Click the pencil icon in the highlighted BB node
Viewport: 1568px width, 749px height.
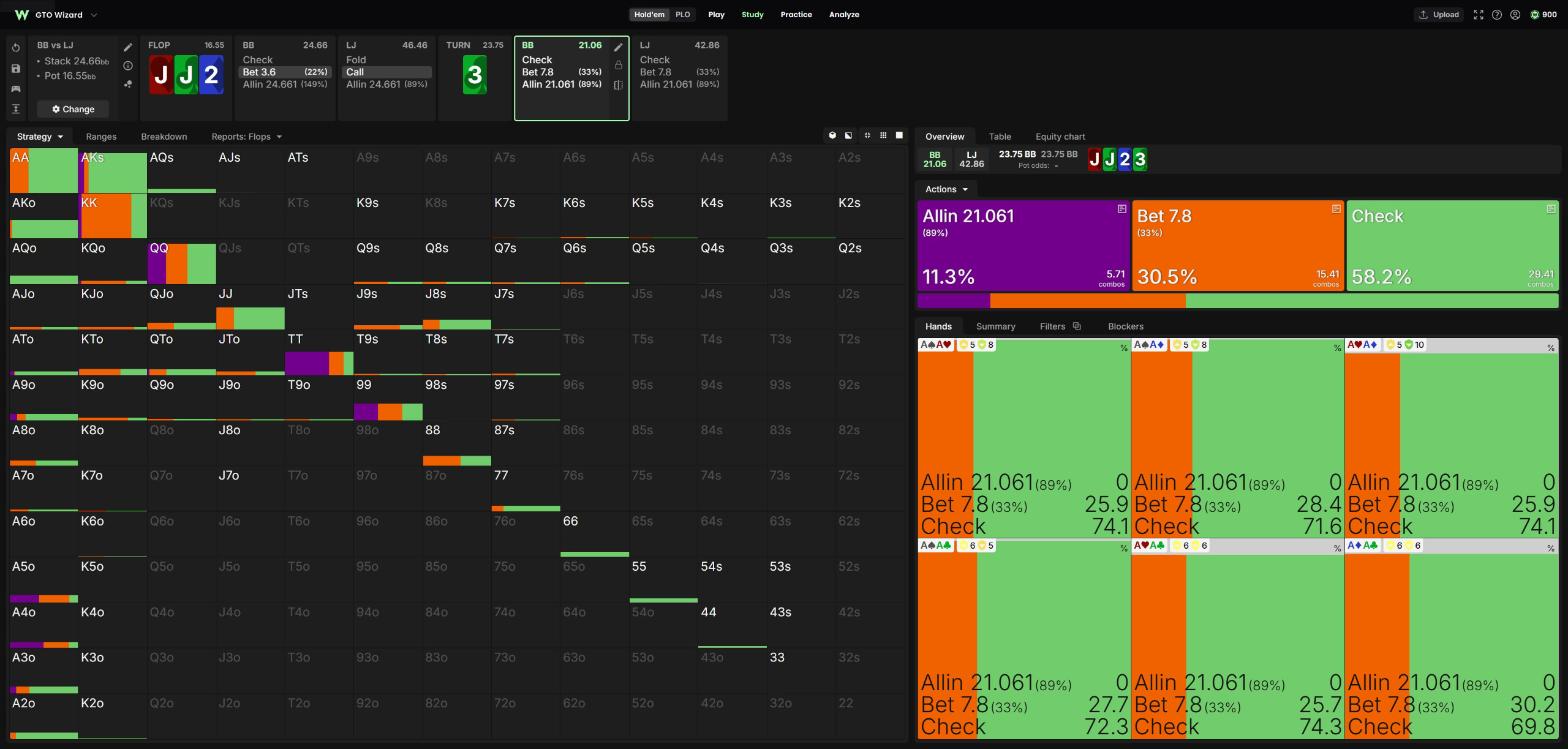coord(618,47)
